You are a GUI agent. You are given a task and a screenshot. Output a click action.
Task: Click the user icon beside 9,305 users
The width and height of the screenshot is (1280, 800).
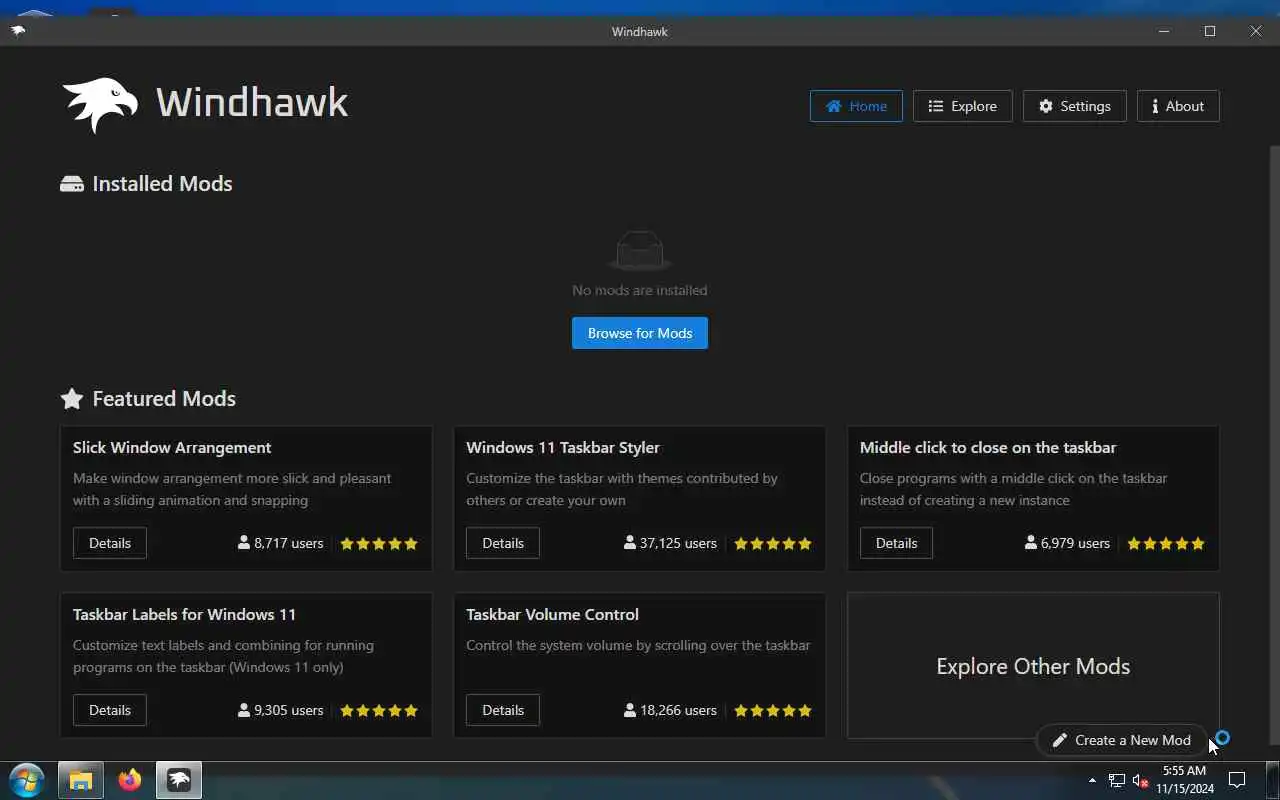click(x=244, y=710)
